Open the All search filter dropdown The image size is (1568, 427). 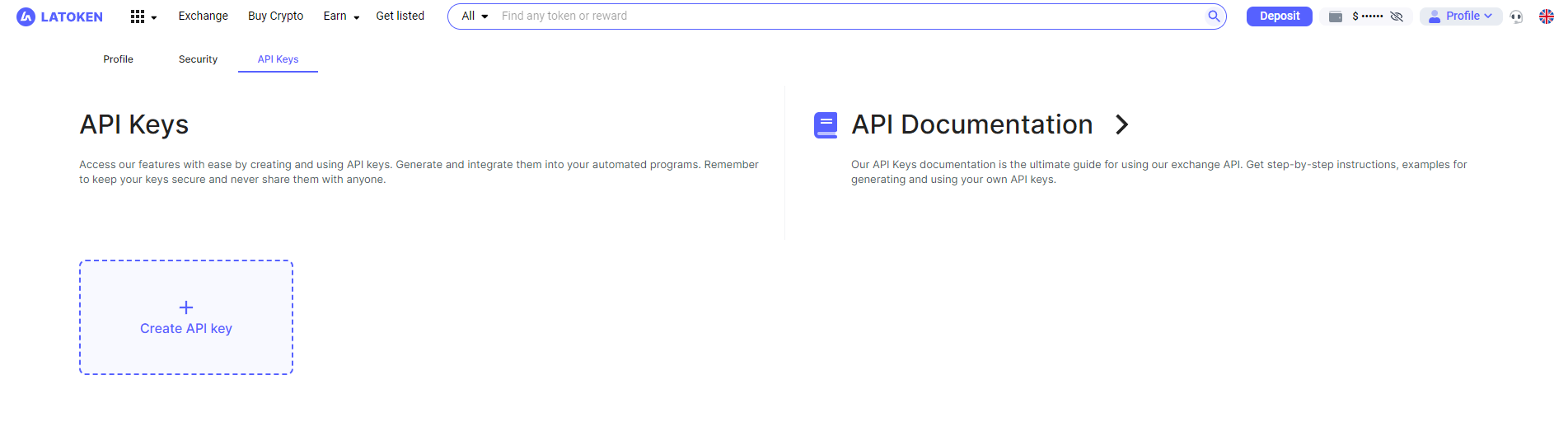[x=475, y=16]
